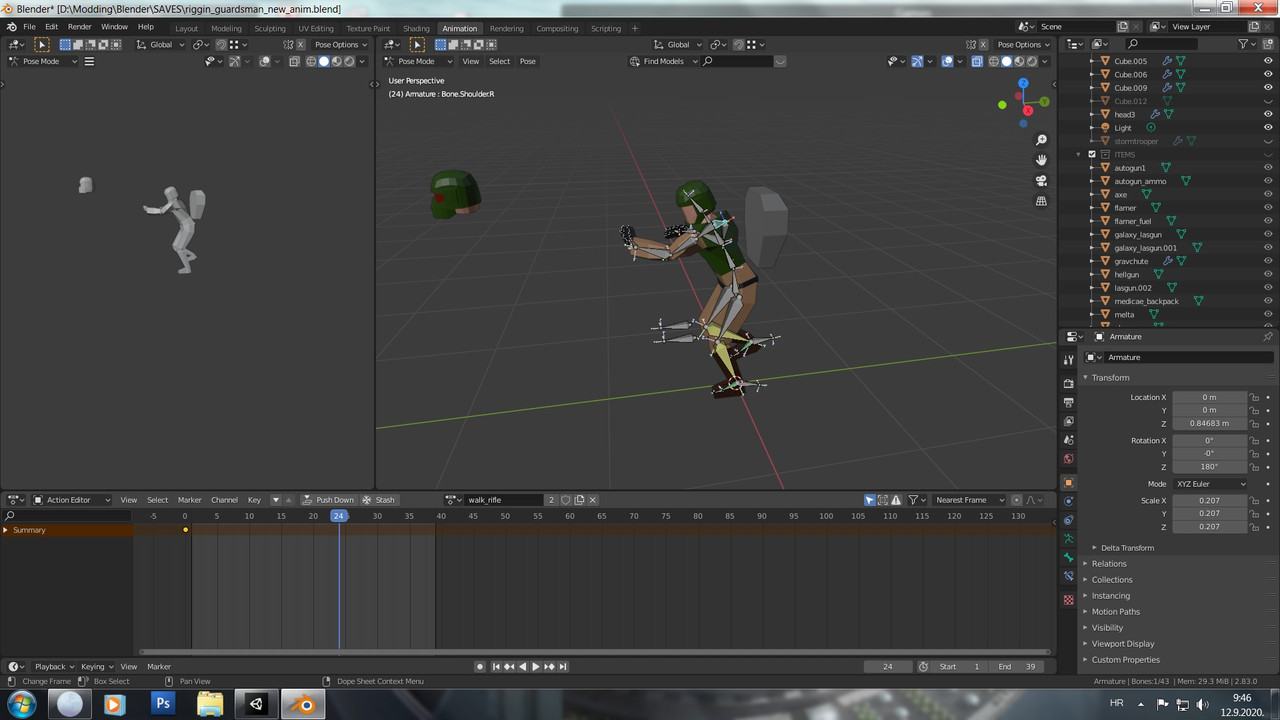The image size is (1280, 720).
Task: Open the Outliner filter funnel icon
Action: point(1245,44)
